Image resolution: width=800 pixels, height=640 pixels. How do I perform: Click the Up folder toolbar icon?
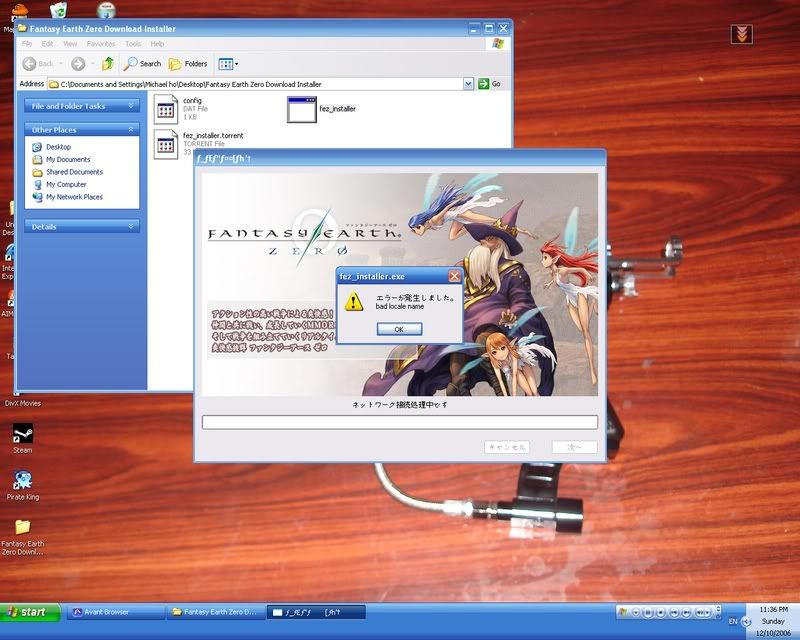tap(107, 63)
